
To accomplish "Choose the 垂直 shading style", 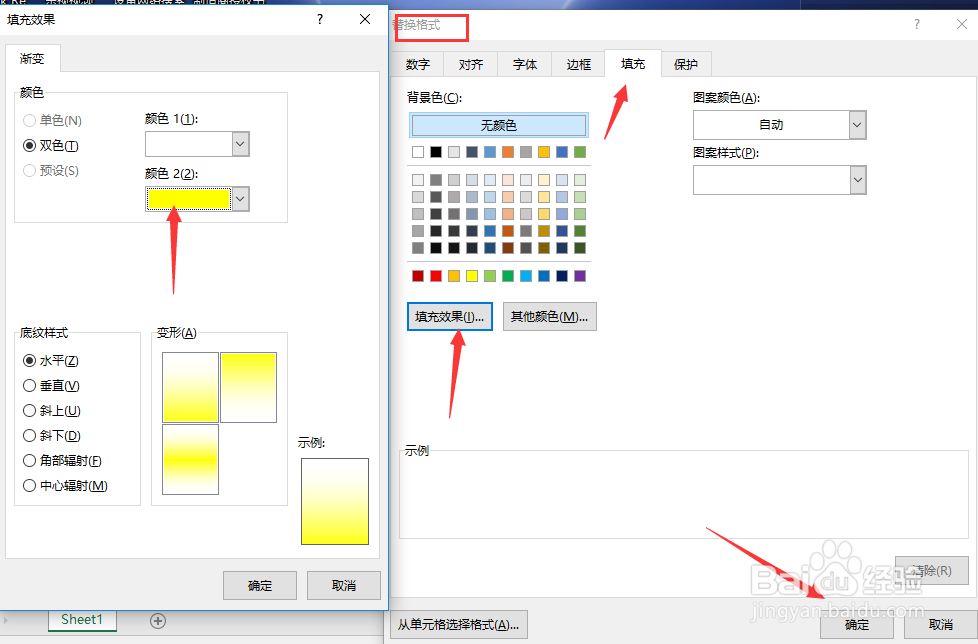I will click(51, 385).
